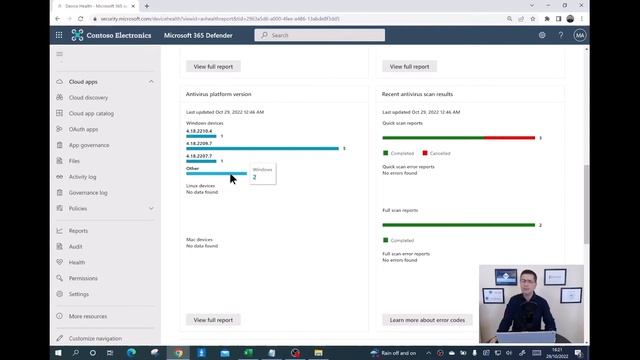Open the Permissions page

coord(83,278)
